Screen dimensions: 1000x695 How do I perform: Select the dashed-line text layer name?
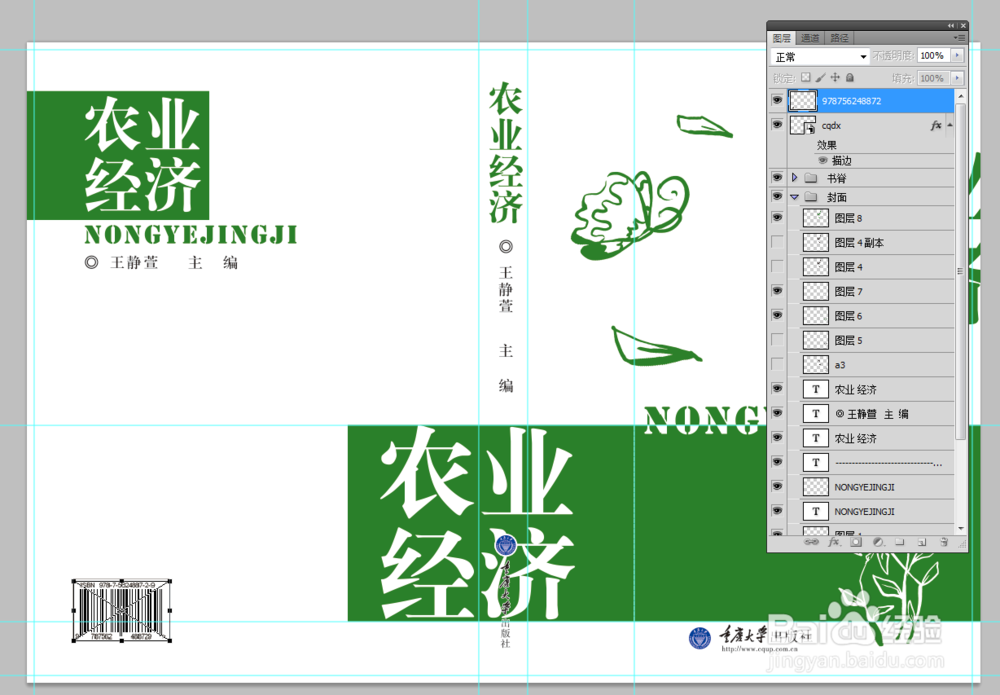pos(888,464)
